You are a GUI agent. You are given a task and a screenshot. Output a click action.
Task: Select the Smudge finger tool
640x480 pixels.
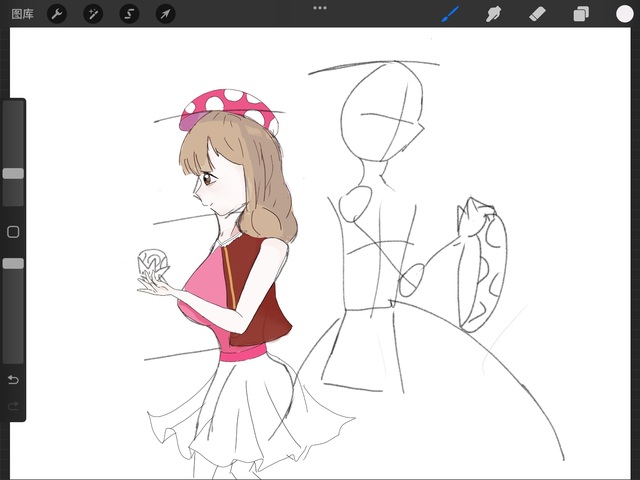(493, 14)
